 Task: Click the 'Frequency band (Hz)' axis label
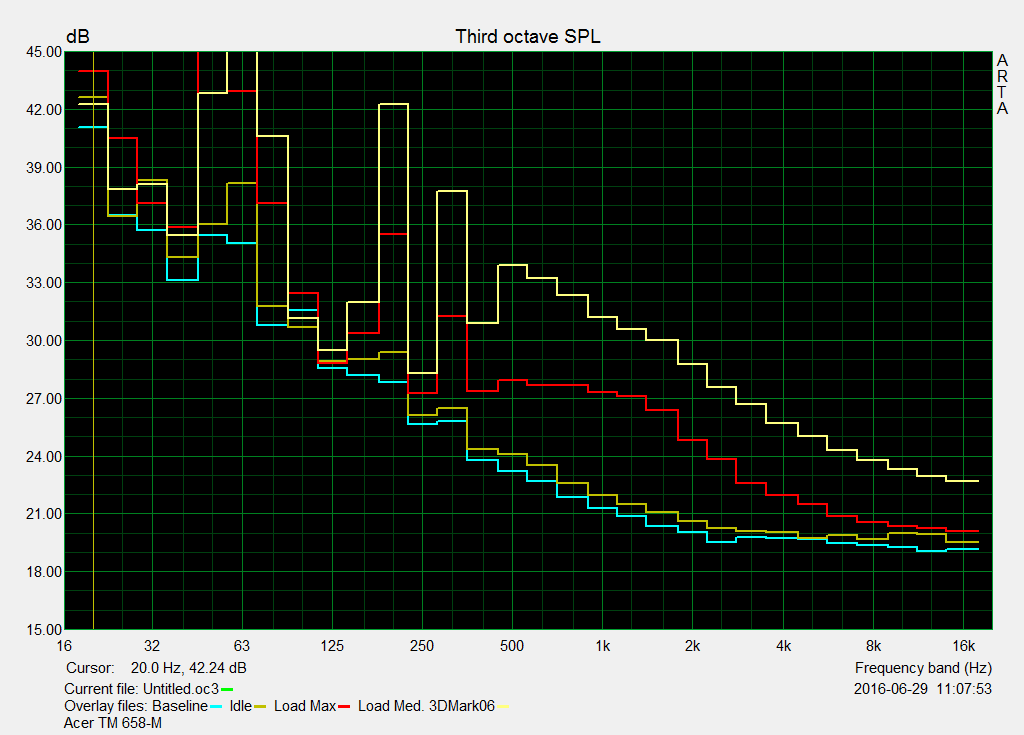pos(923,668)
